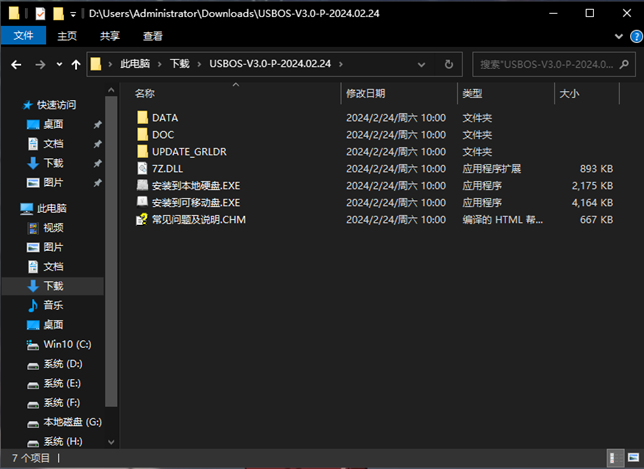Open recent locations dropdown beside Forward arrow

pos(59,64)
